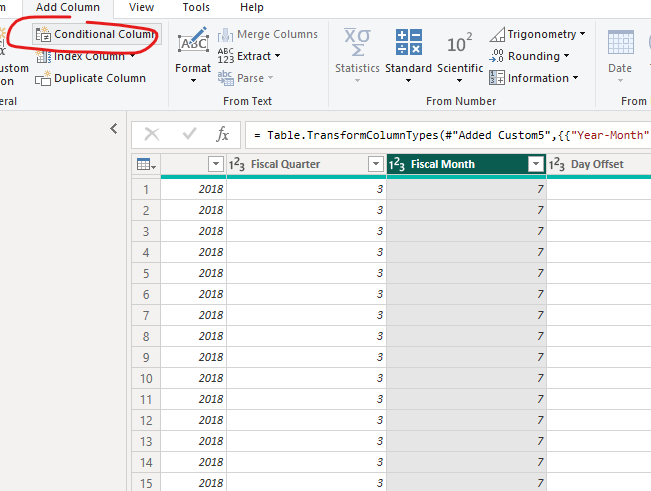Open the Scientific operations menu
Image resolution: width=651 pixels, height=491 pixels.
point(460,55)
